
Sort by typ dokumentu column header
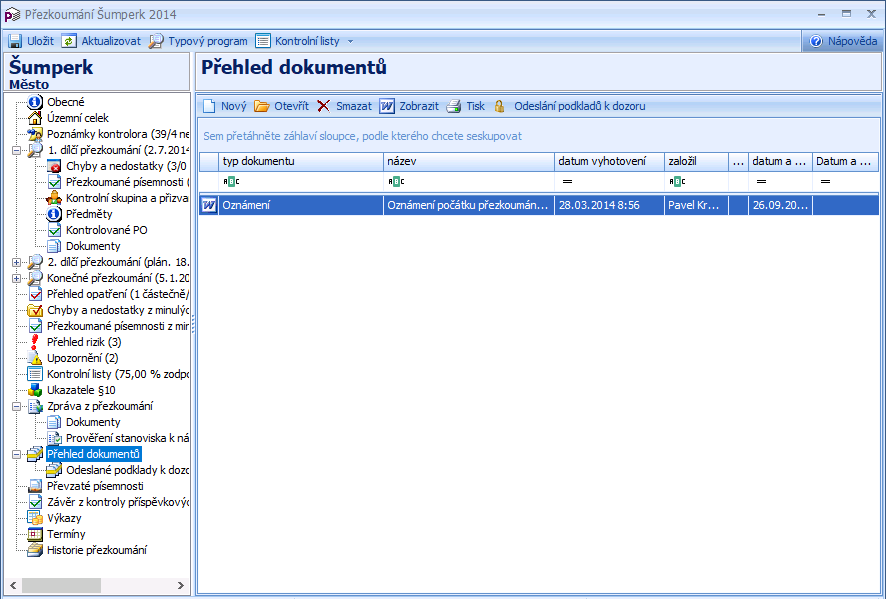[302, 162]
